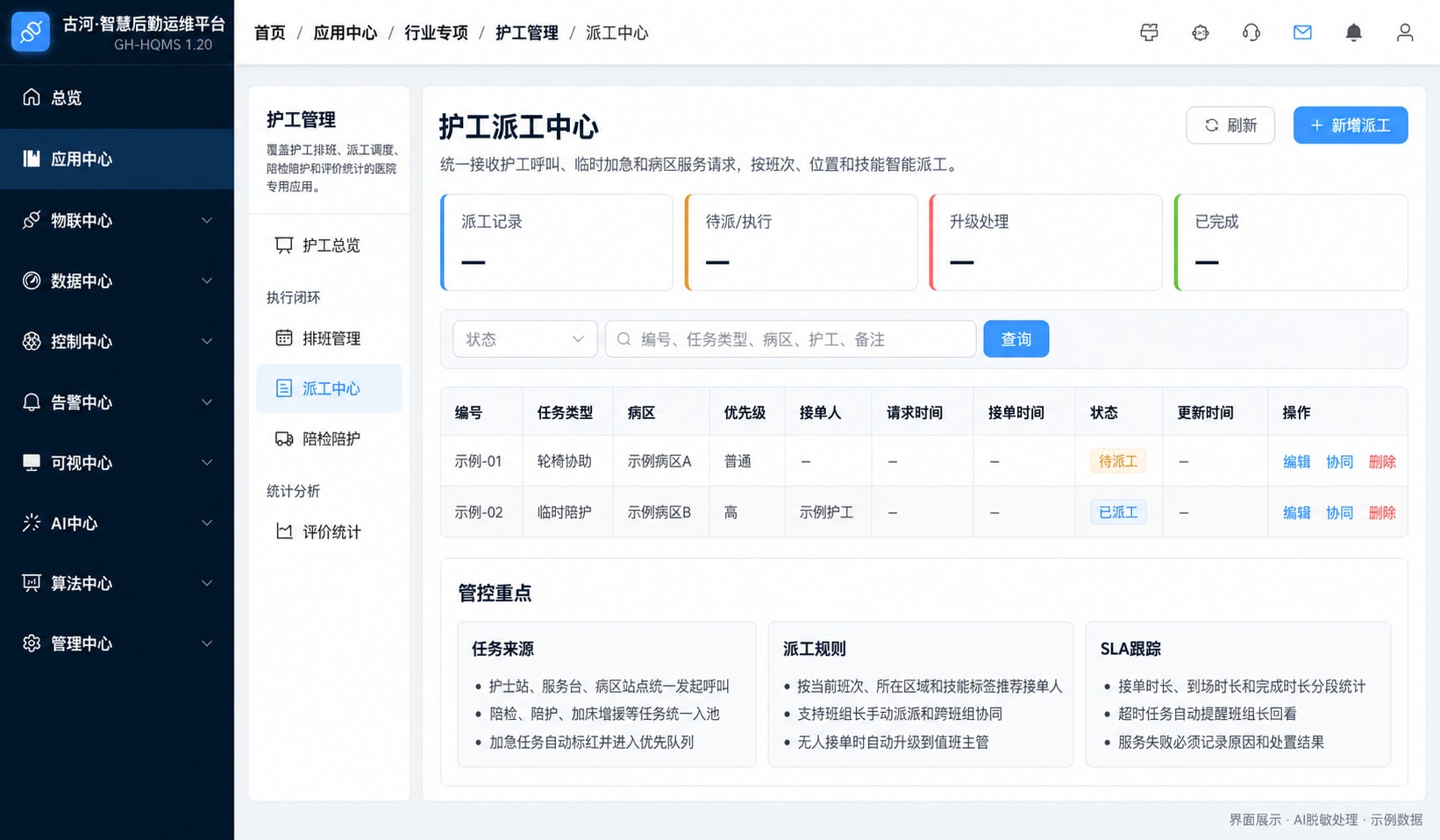
Task: Open the screen display icon in header
Action: 1149,32
